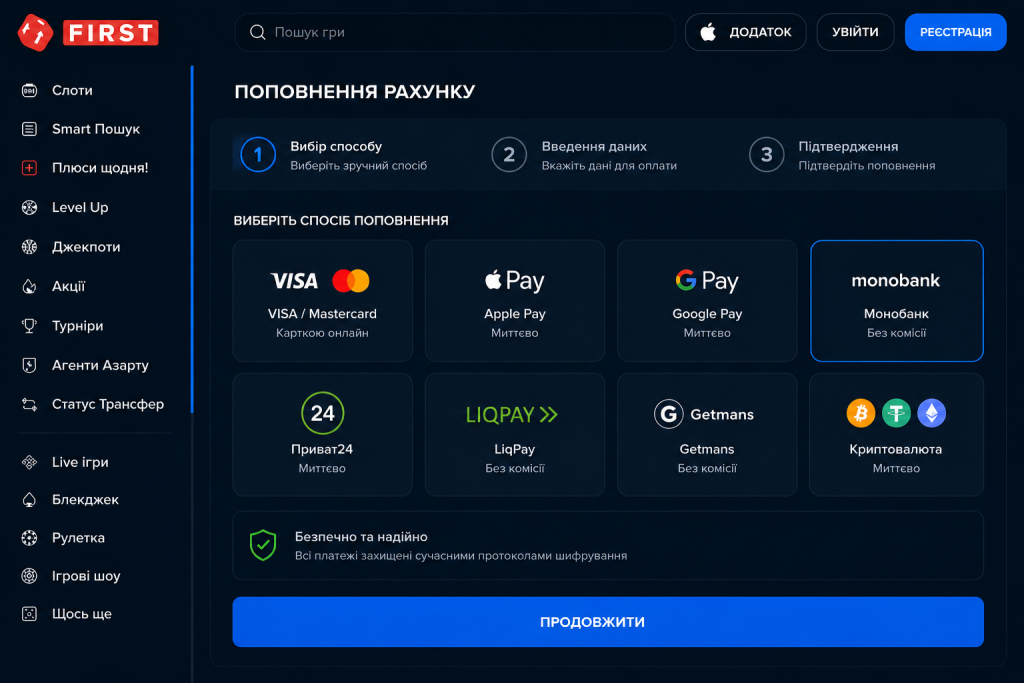The image size is (1024, 683).
Task: Click the Smart Пошук sidebar icon
Action: click(29, 129)
